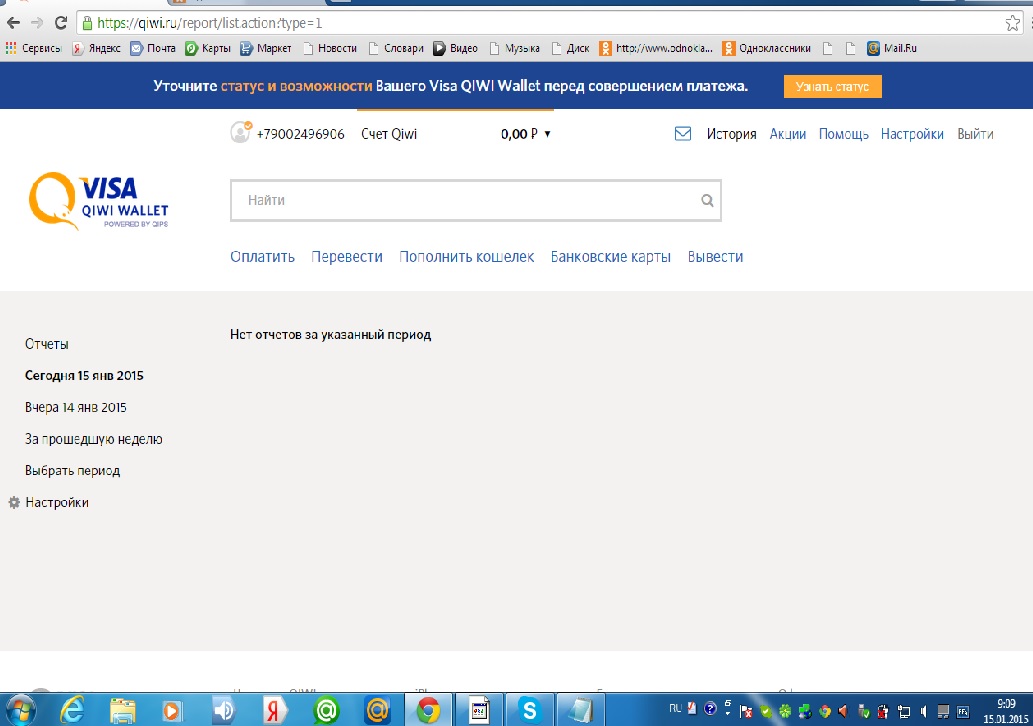
Task: Launch Internet Explorer from taskbar
Action: (72, 710)
